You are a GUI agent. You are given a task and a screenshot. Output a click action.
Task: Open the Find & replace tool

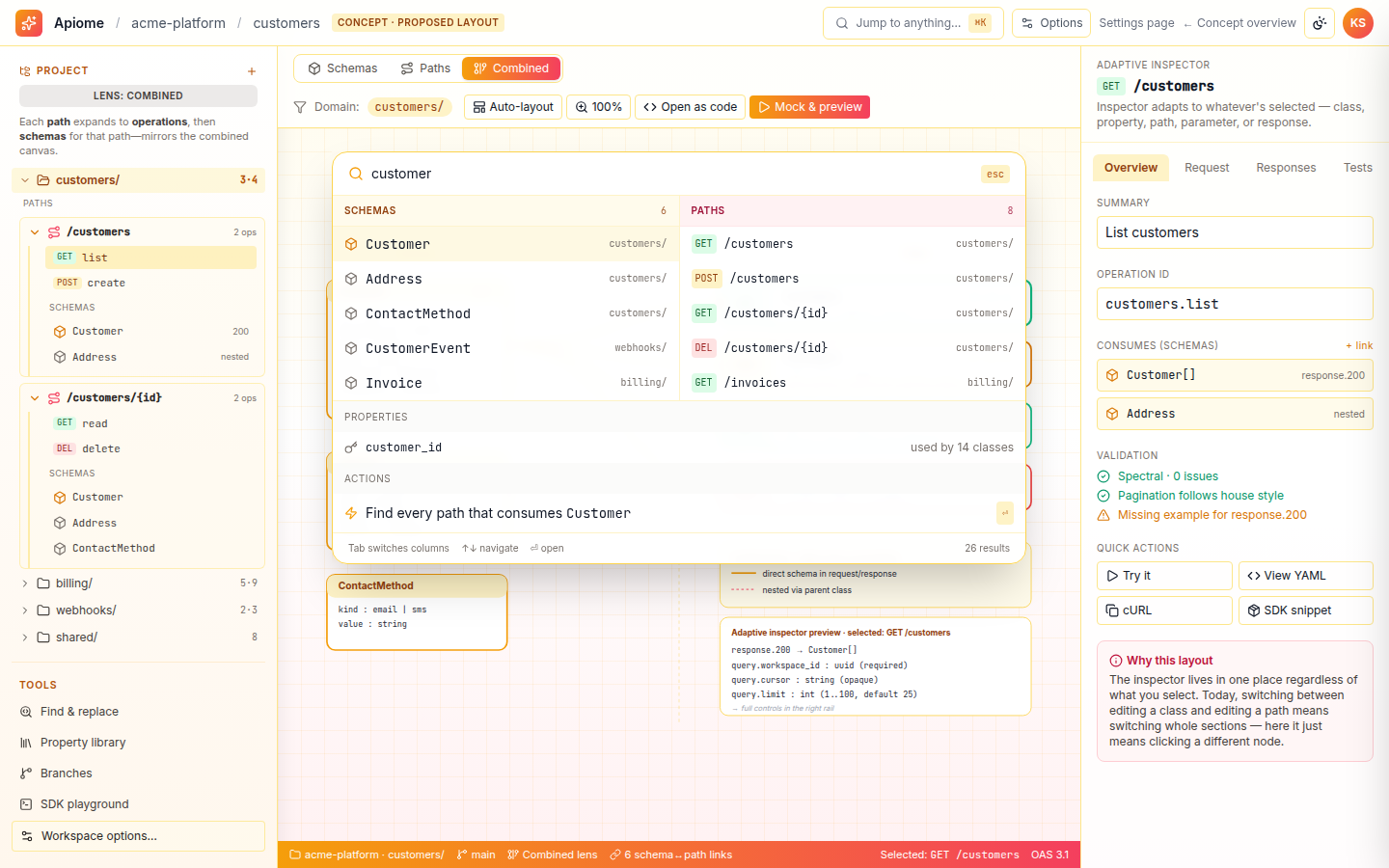point(138,712)
